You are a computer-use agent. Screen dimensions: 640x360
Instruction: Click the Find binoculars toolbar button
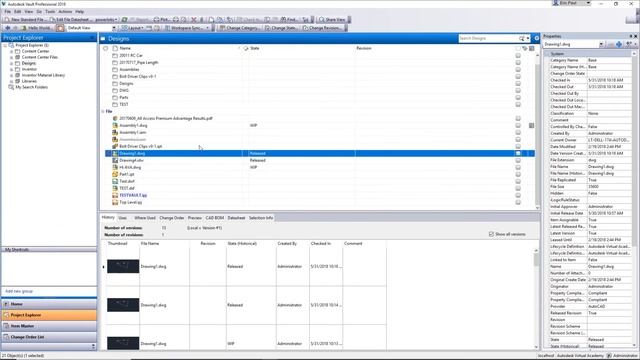pyautogui.click(x=289, y=20)
